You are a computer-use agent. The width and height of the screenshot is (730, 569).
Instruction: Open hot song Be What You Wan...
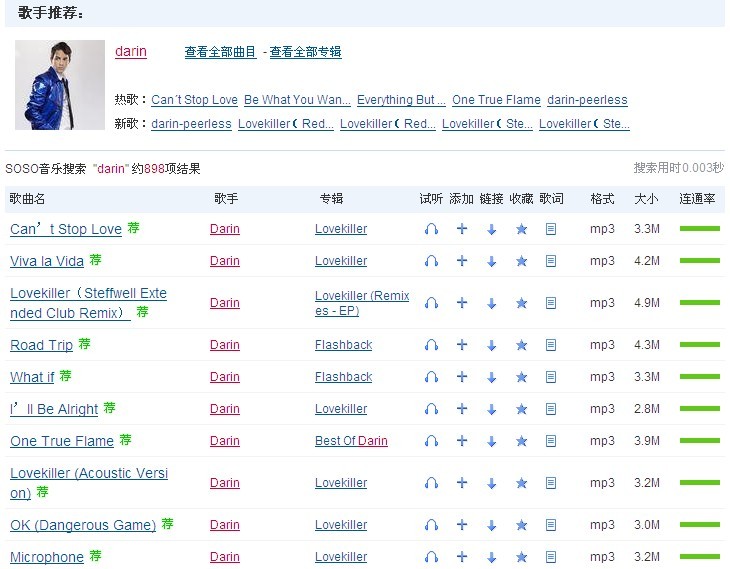point(297,100)
